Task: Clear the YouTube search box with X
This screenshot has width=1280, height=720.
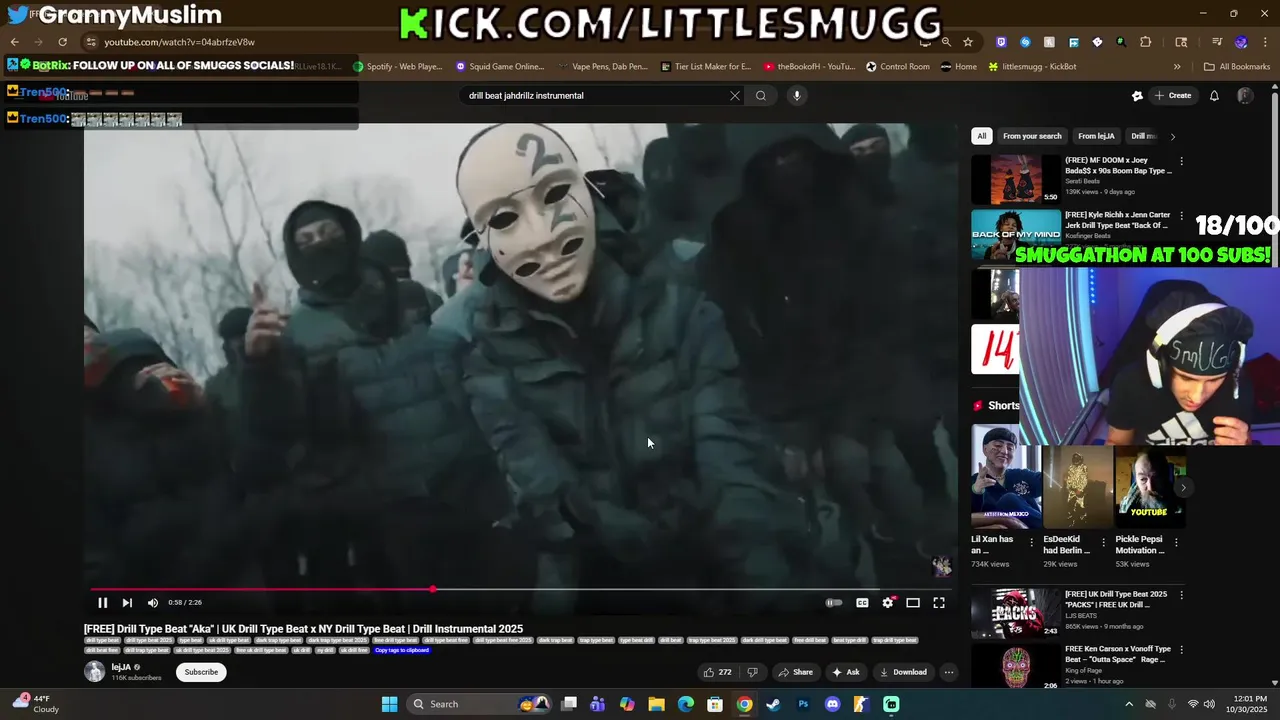Action: (735, 96)
